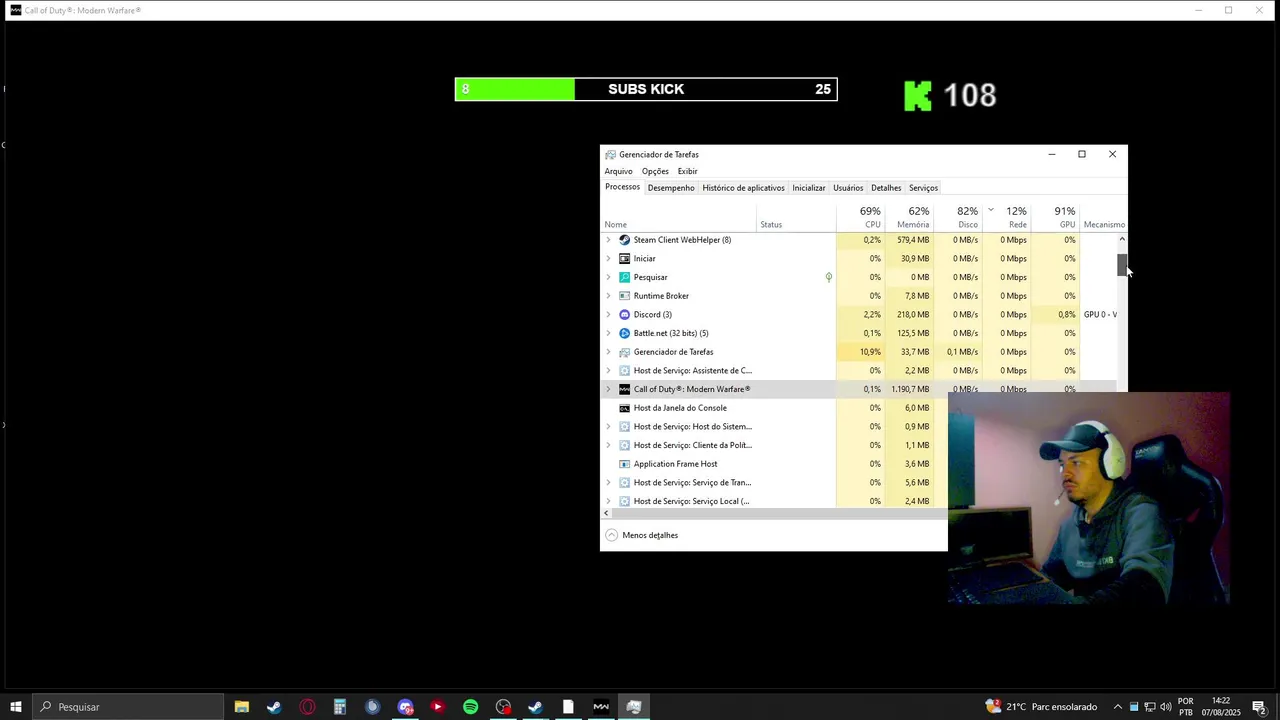Click Task Manager icon in the taskbar
The width and height of the screenshot is (1280, 720).
634,707
